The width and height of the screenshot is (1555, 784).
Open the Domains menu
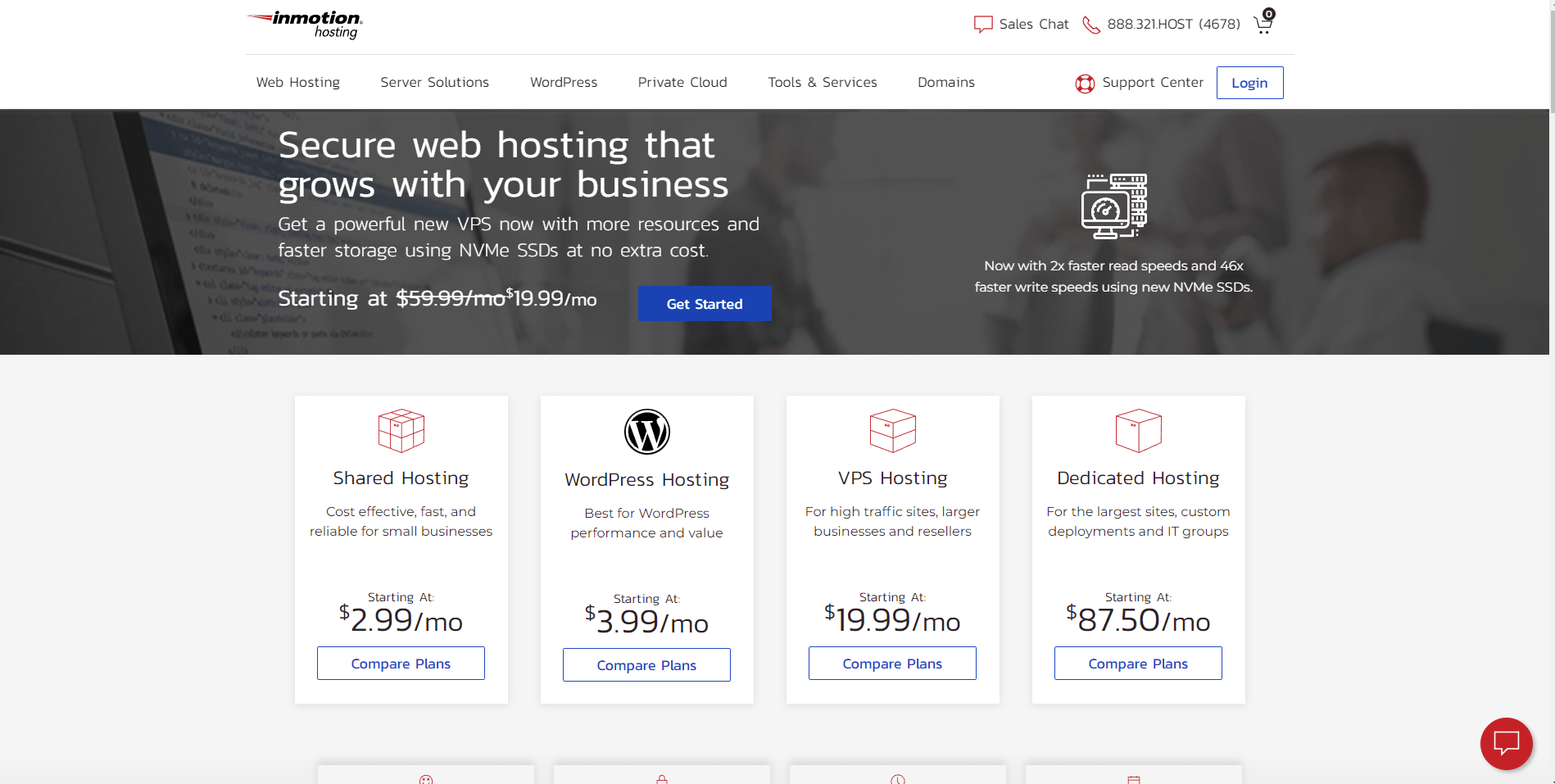tap(946, 83)
